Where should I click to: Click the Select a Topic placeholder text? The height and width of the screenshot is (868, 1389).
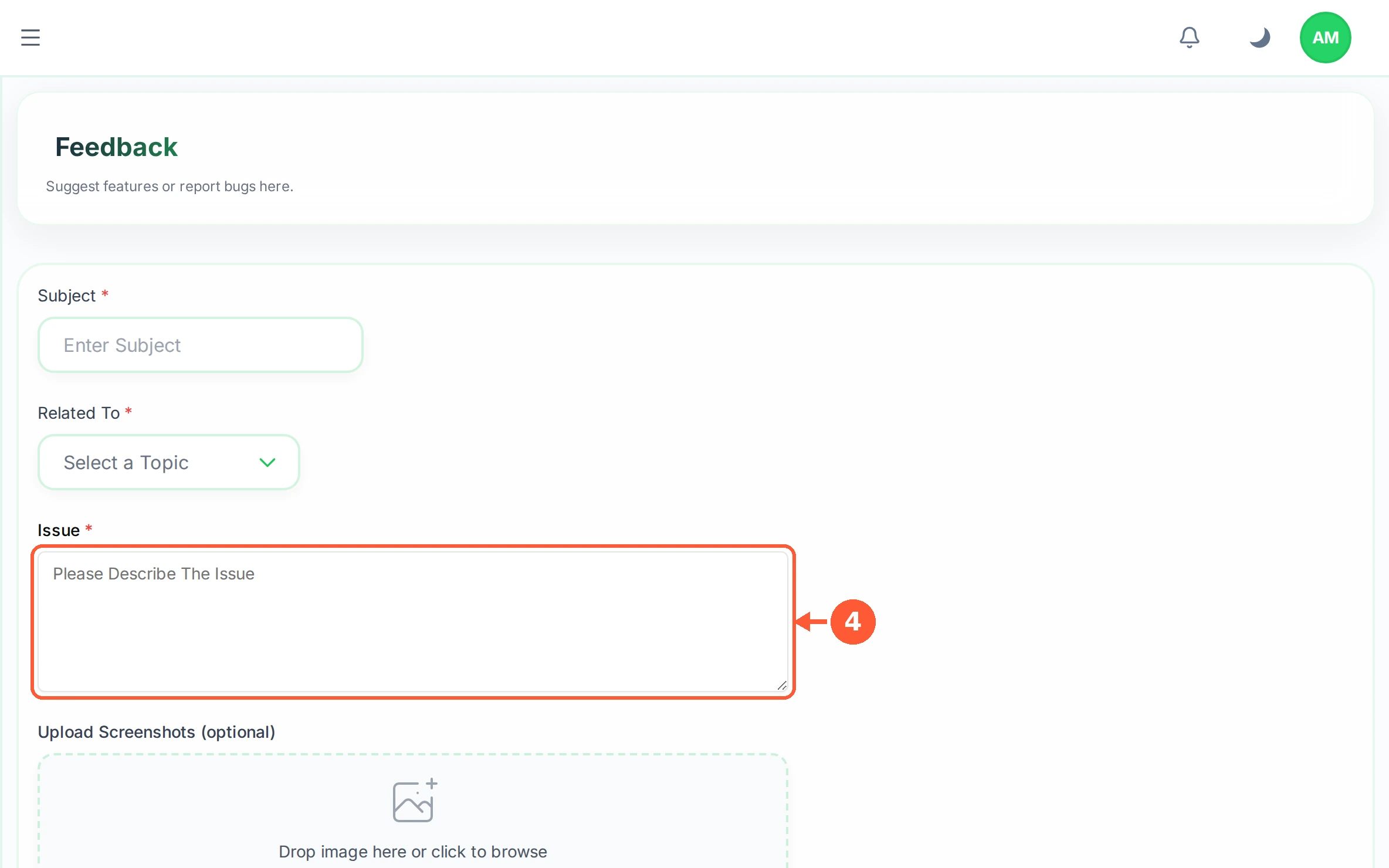coord(126,463)
